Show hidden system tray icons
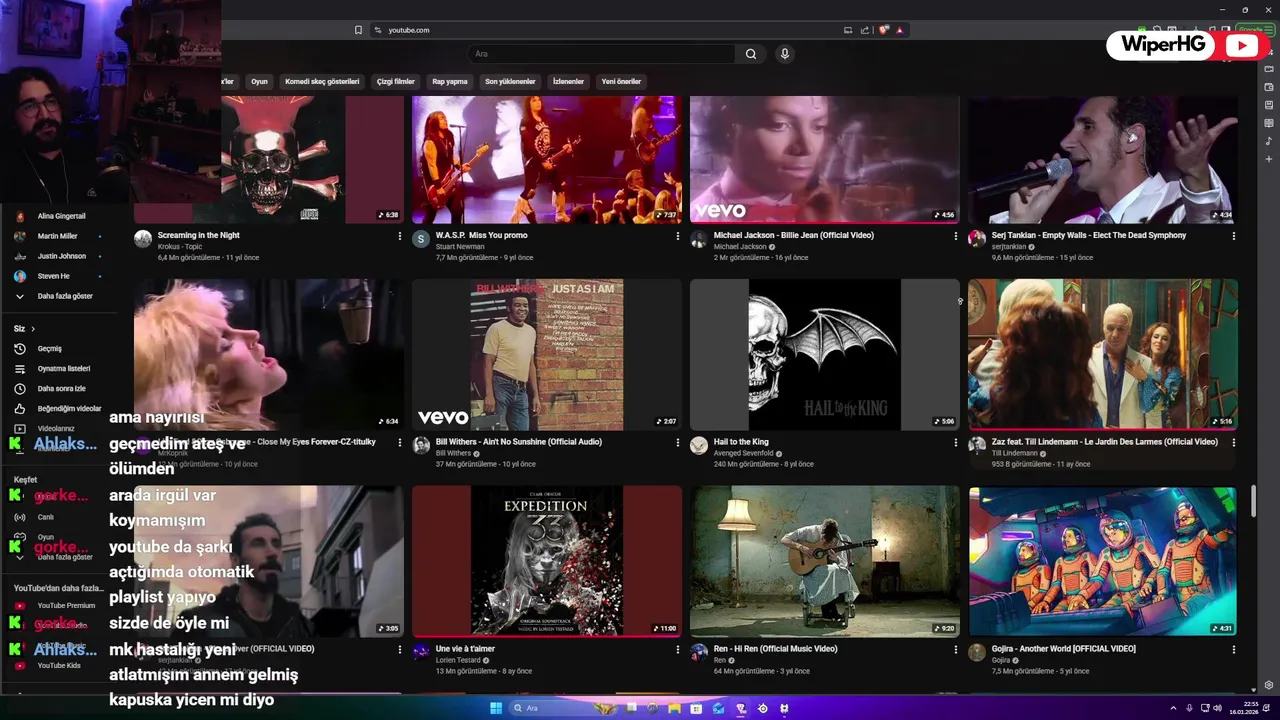Viewport: 1280px width, 720px height. pyautogui.click(x=1173, y=708)
